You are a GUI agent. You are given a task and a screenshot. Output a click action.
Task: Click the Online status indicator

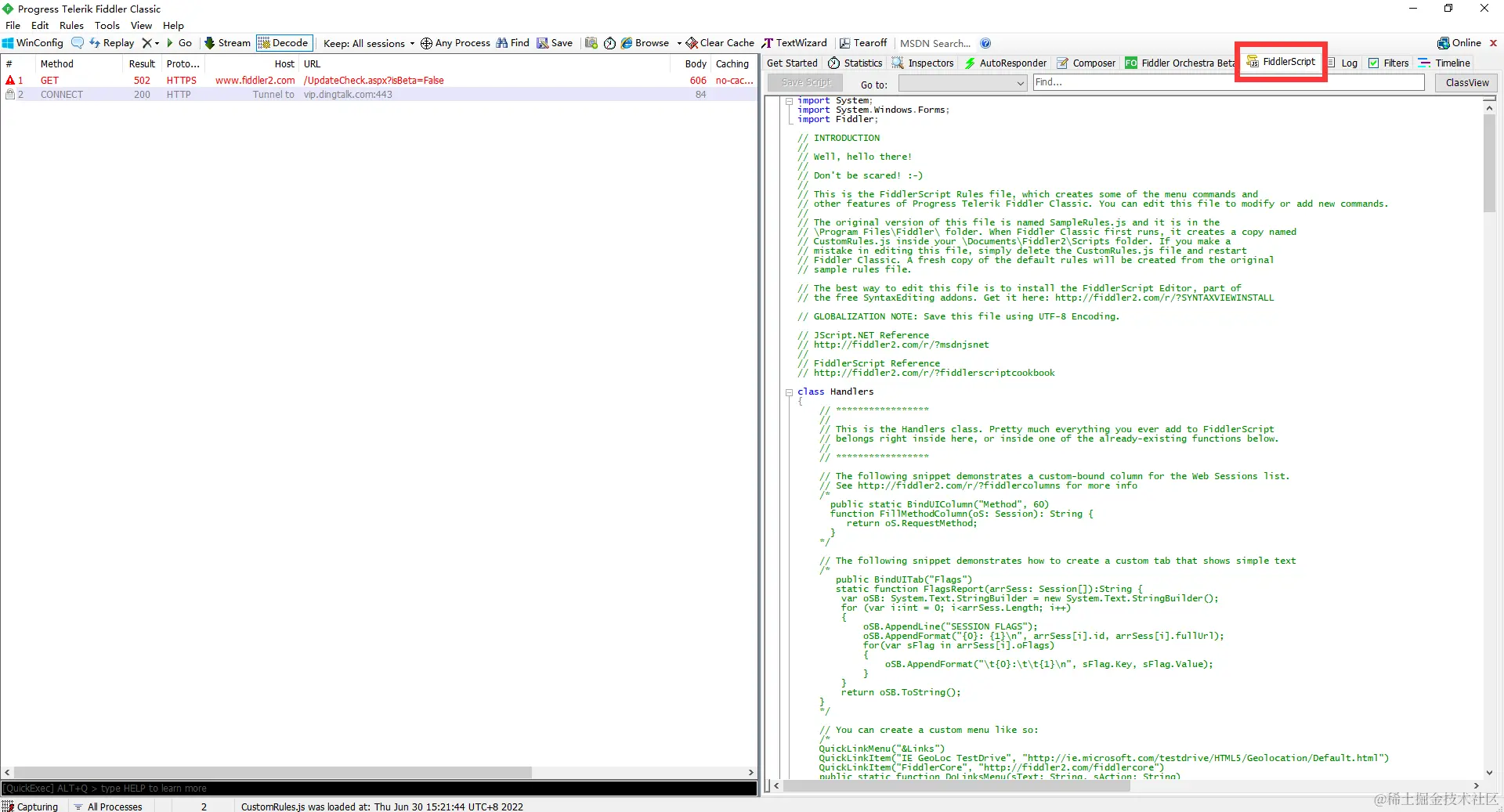tap(1459, 43)
